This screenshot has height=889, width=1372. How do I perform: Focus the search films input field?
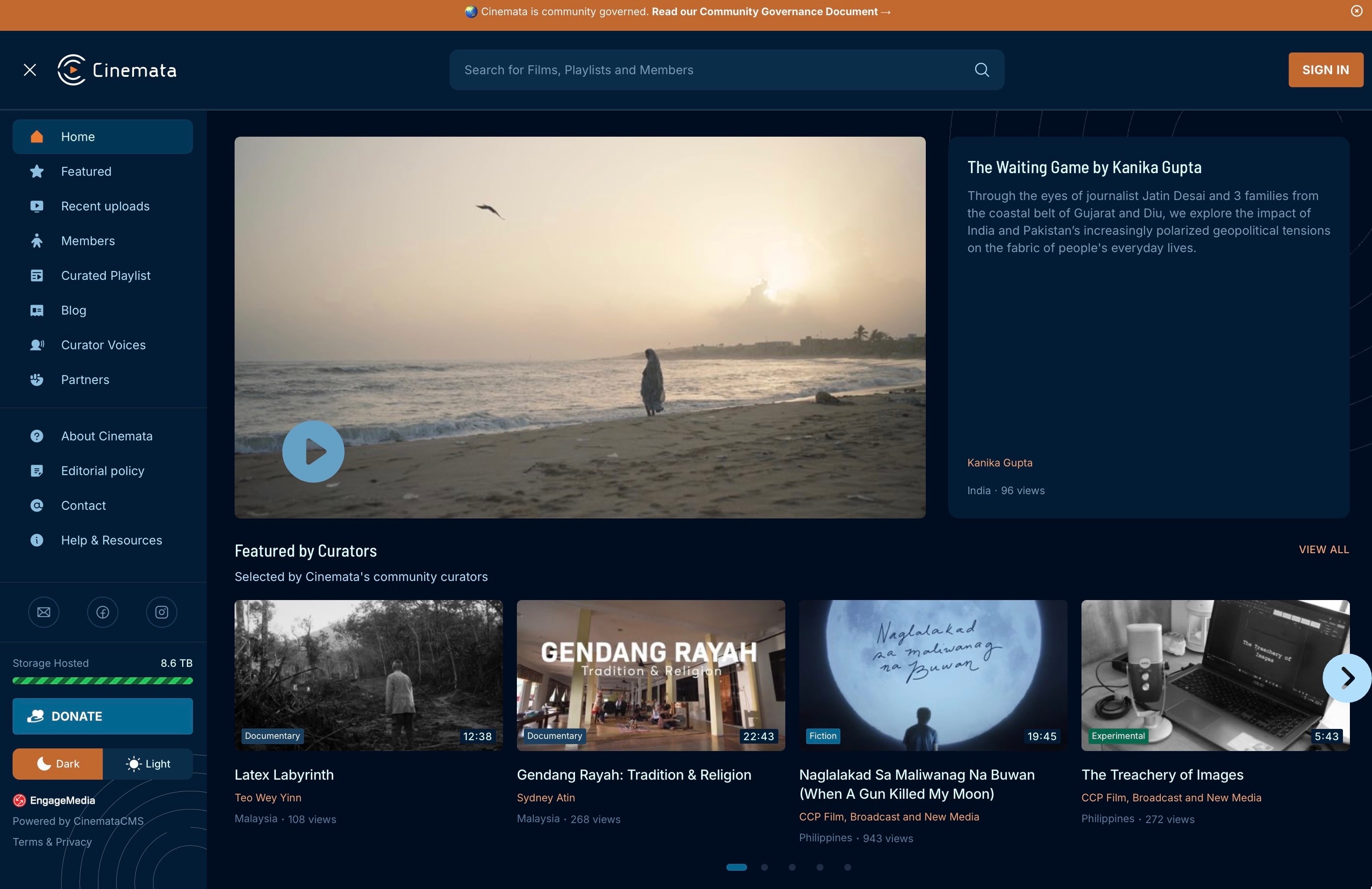tap(727, 70)
